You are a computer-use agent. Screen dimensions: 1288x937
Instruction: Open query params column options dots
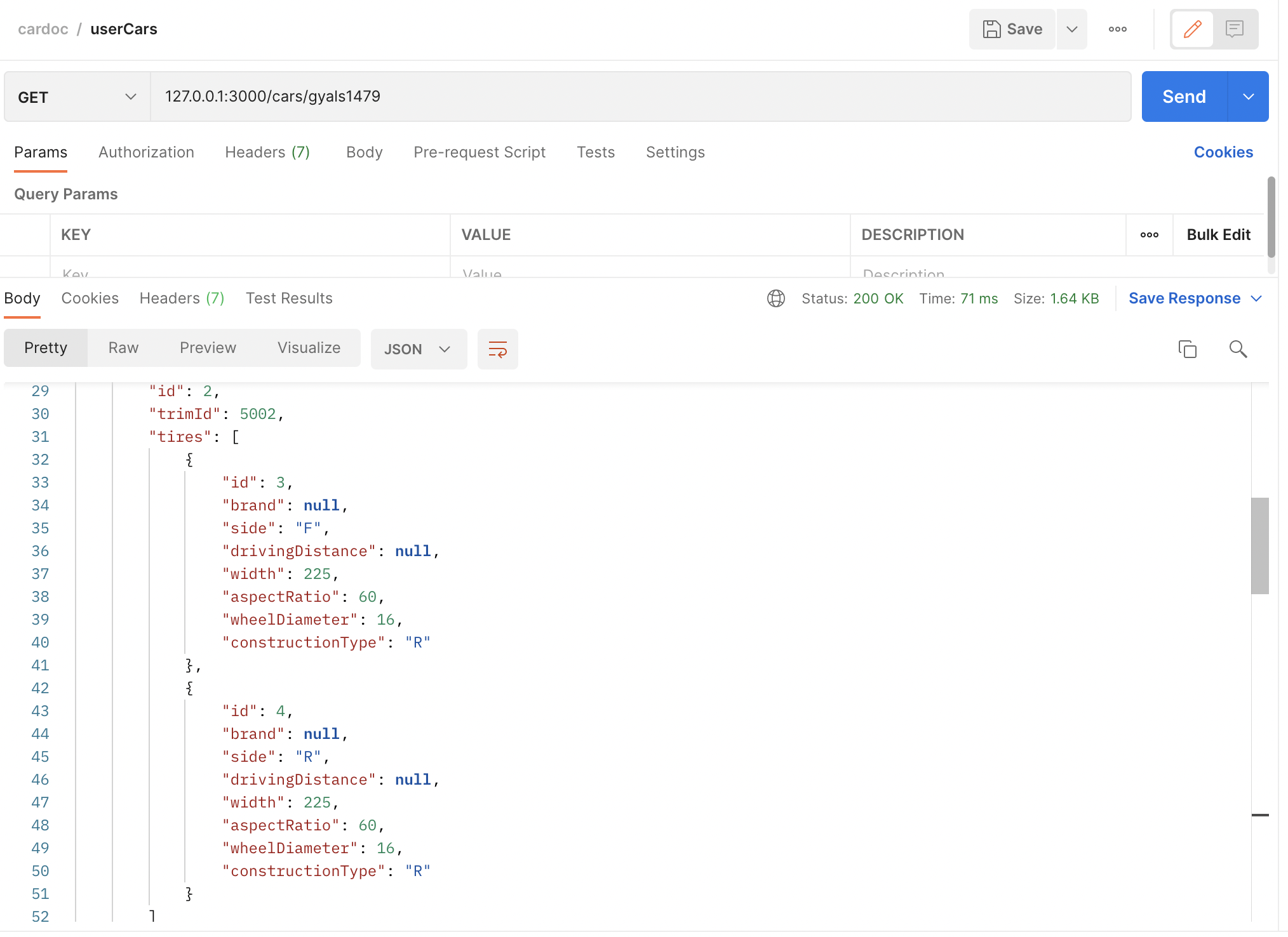tap(1150, 235)
